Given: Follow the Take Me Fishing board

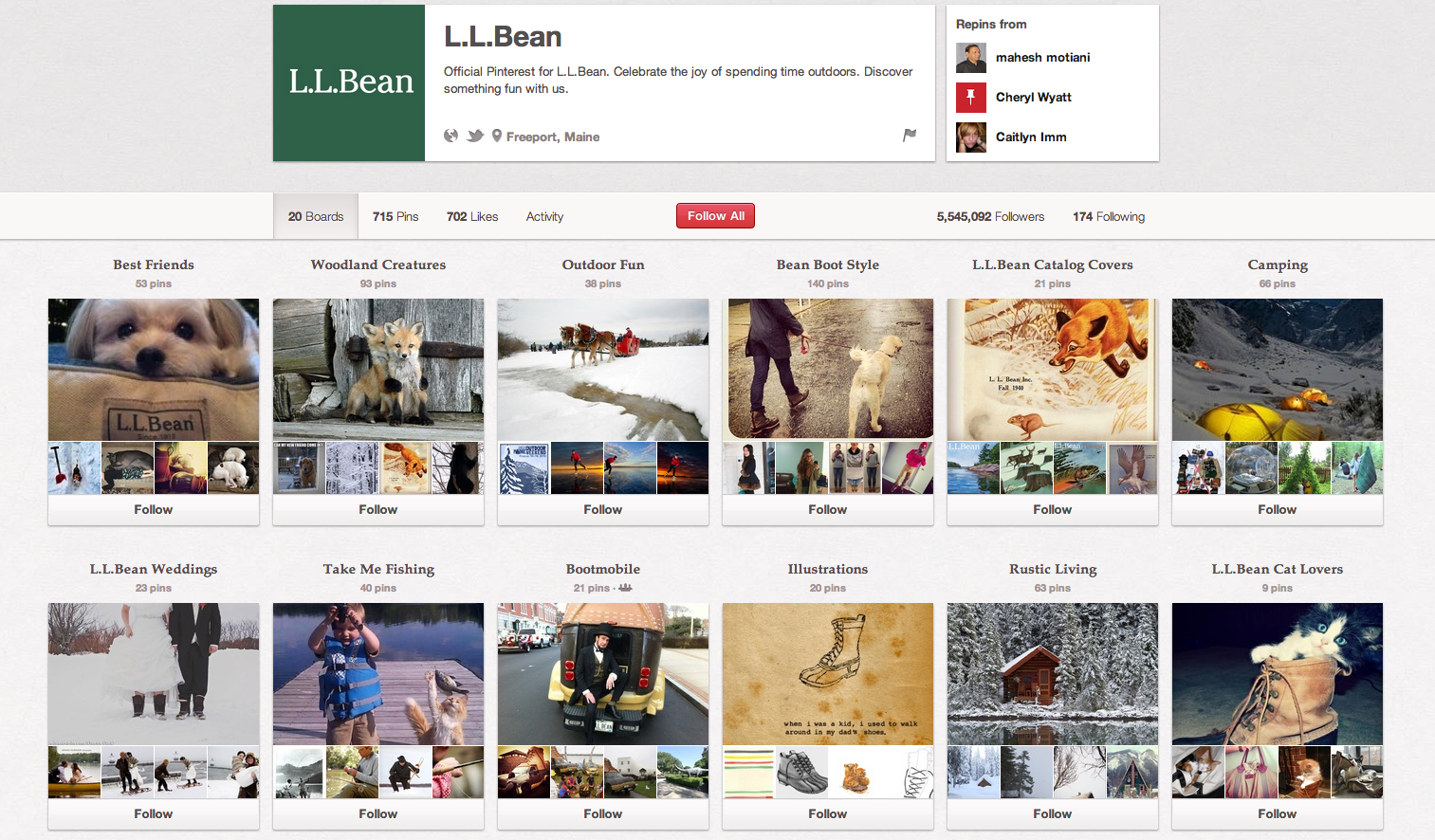Looking at the screenshot, I should [378, 813].
